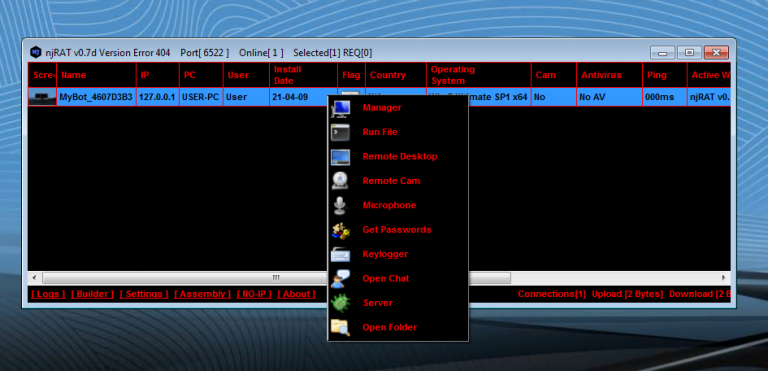Open the [ Settings ] link
Screen dimensions: 768x371
point(144,294)
